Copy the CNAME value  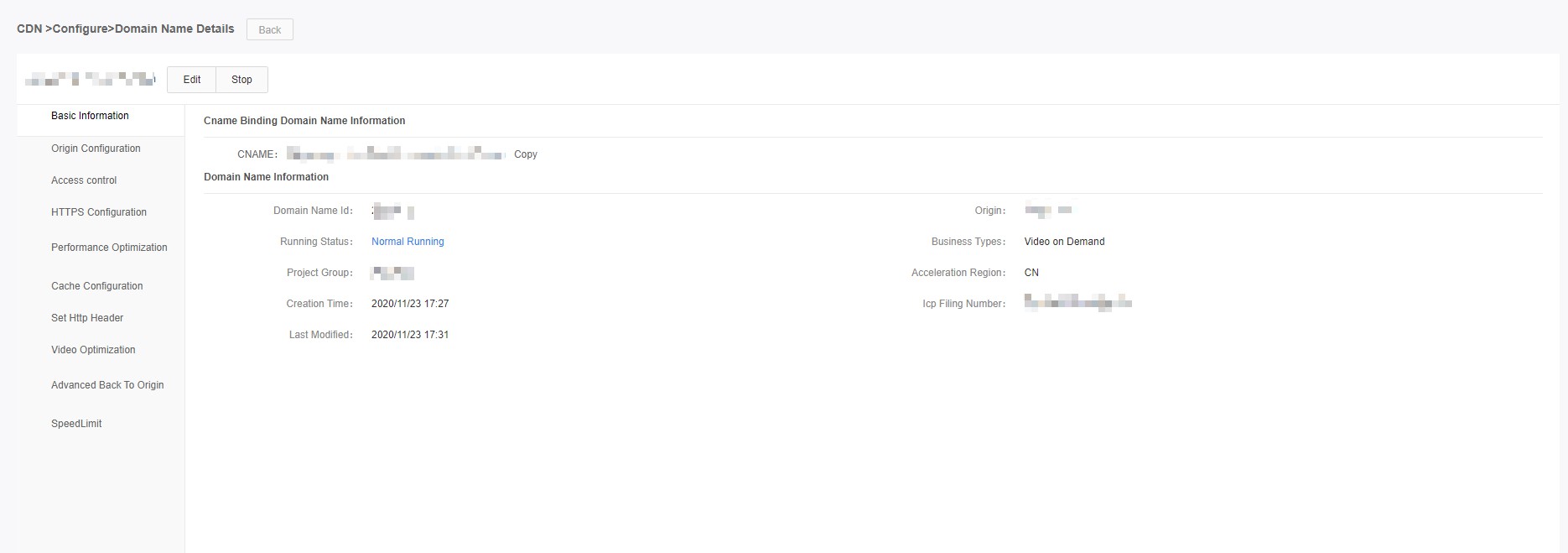(526, 154)
